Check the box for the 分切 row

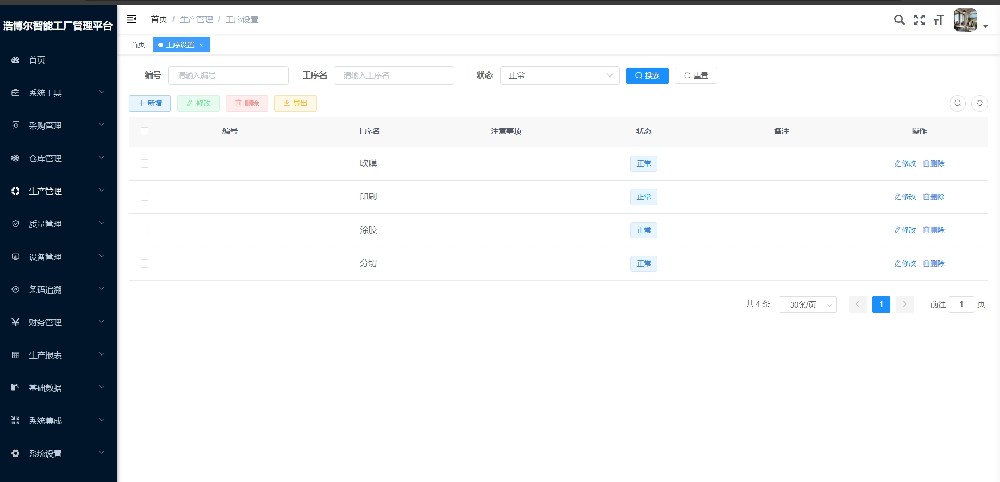[x=145, y=263]
